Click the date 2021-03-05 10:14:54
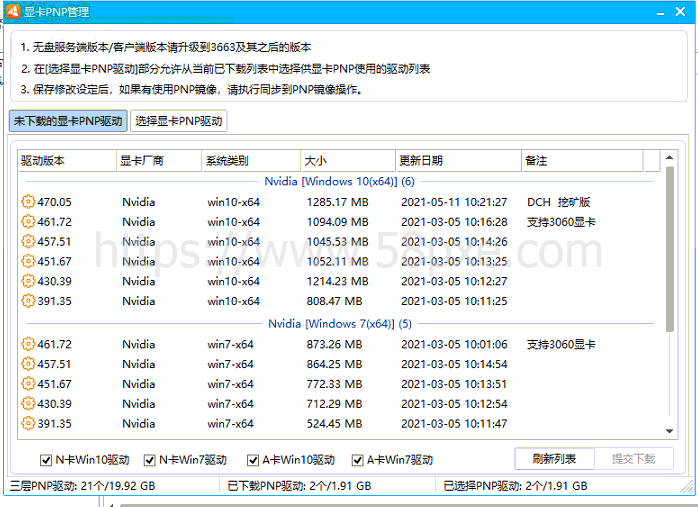 point(454,364)
